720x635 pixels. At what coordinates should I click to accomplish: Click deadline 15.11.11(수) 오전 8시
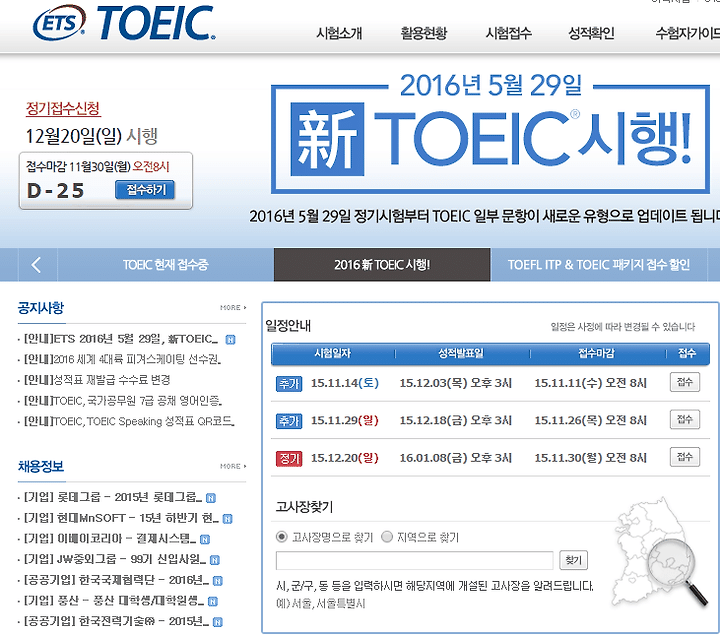point(591,383)
